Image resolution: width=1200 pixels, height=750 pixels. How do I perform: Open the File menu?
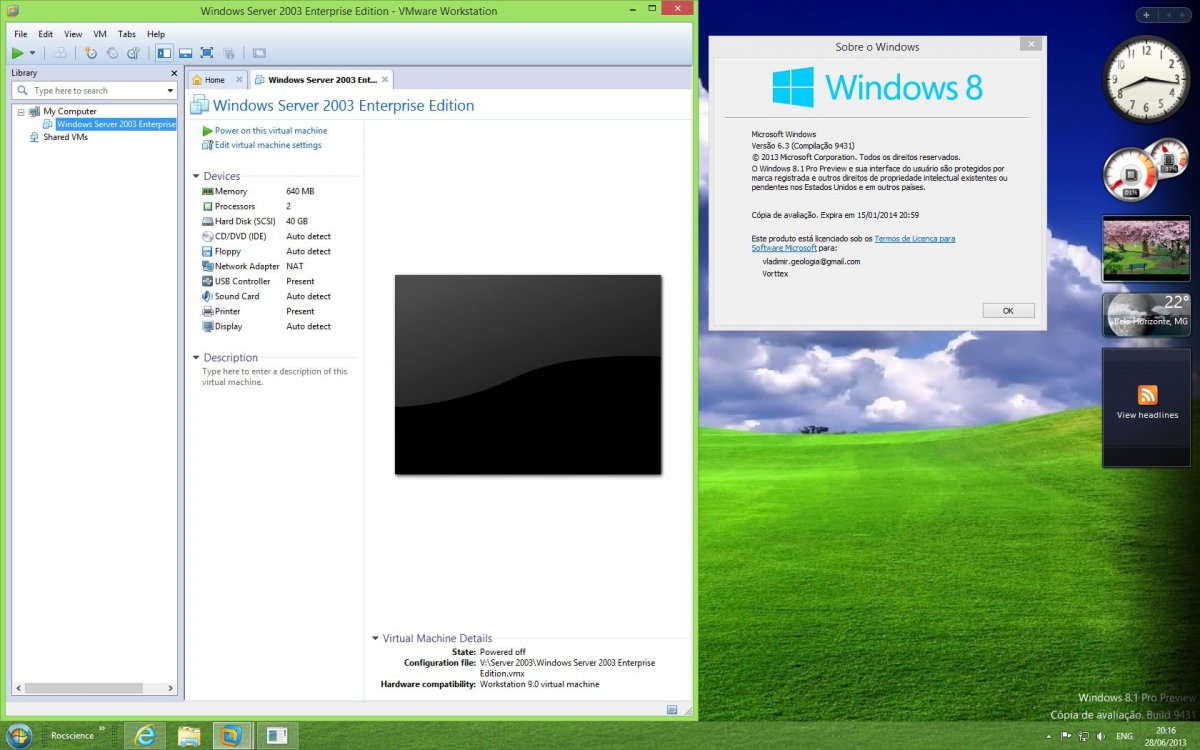coord(21,34)
